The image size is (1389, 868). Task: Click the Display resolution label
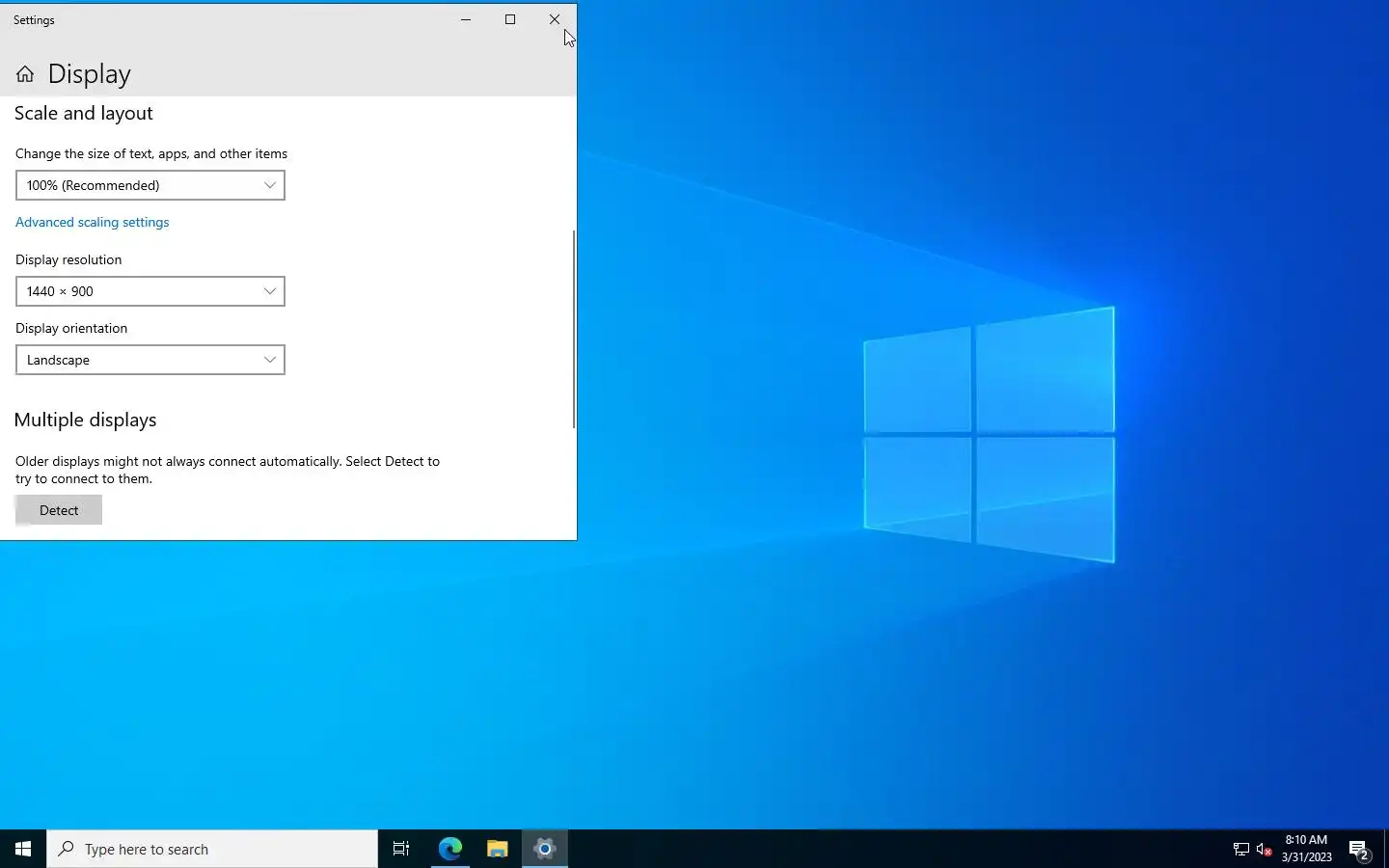pos(68,259)
